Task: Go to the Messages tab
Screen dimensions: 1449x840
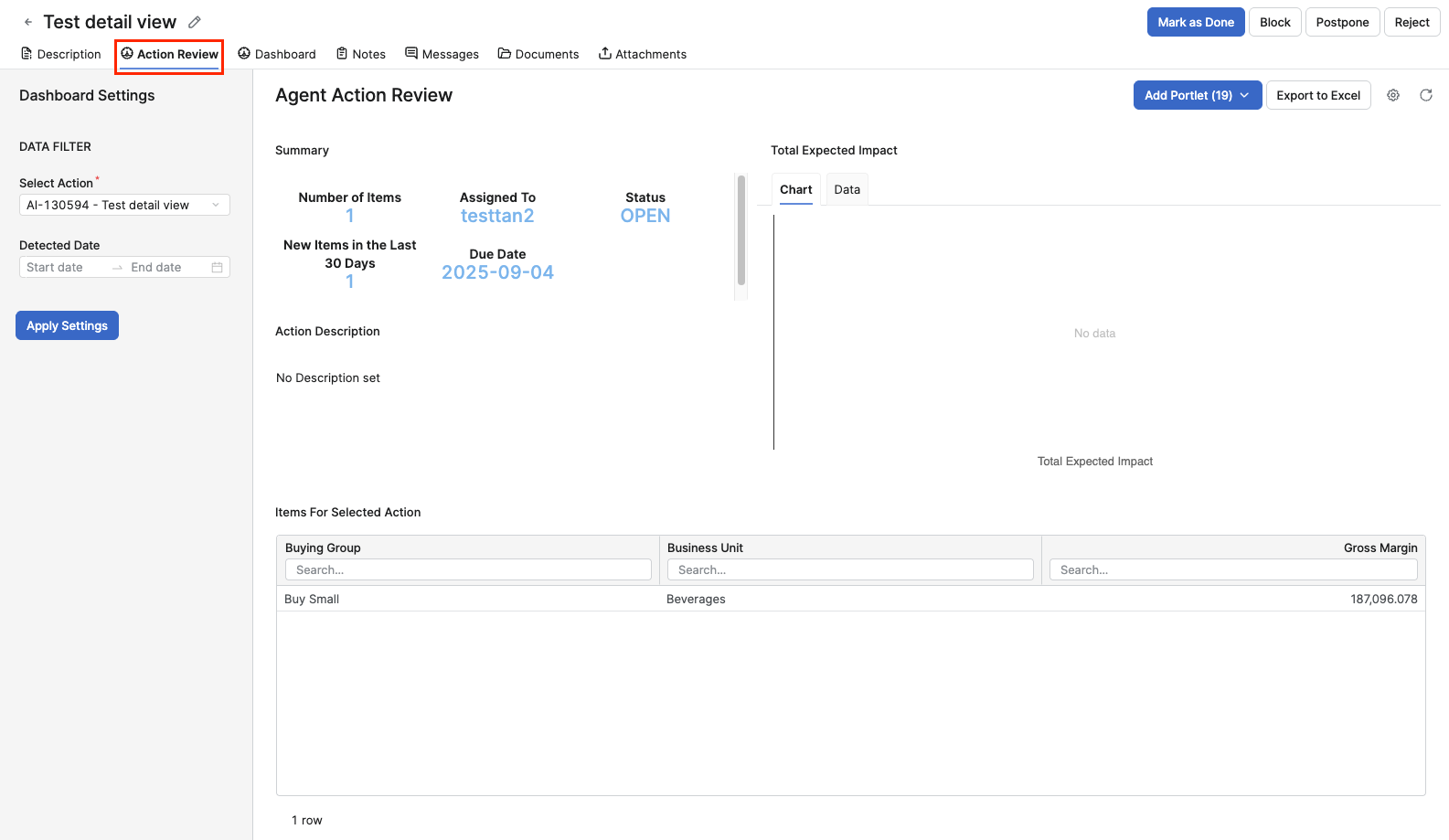Action: point(442,54)
